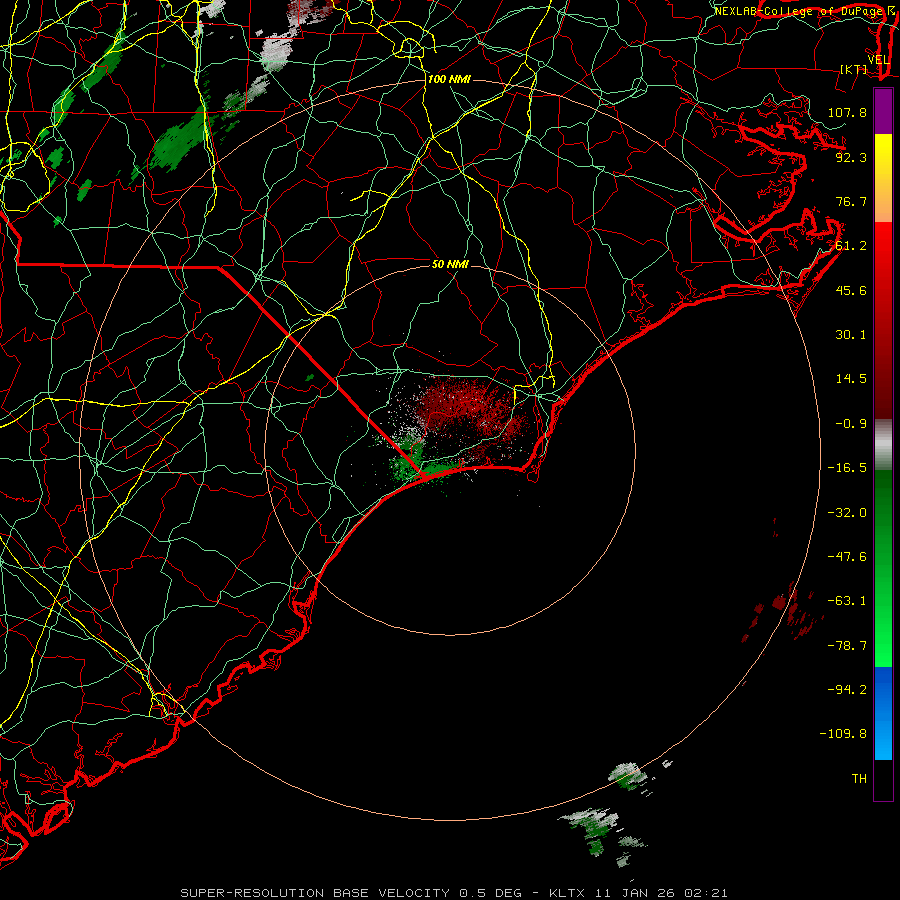The height and width of the screenshot is (900, 900).
Task: Click the -47.6 value on velocity scale
Action: point(847,557)
